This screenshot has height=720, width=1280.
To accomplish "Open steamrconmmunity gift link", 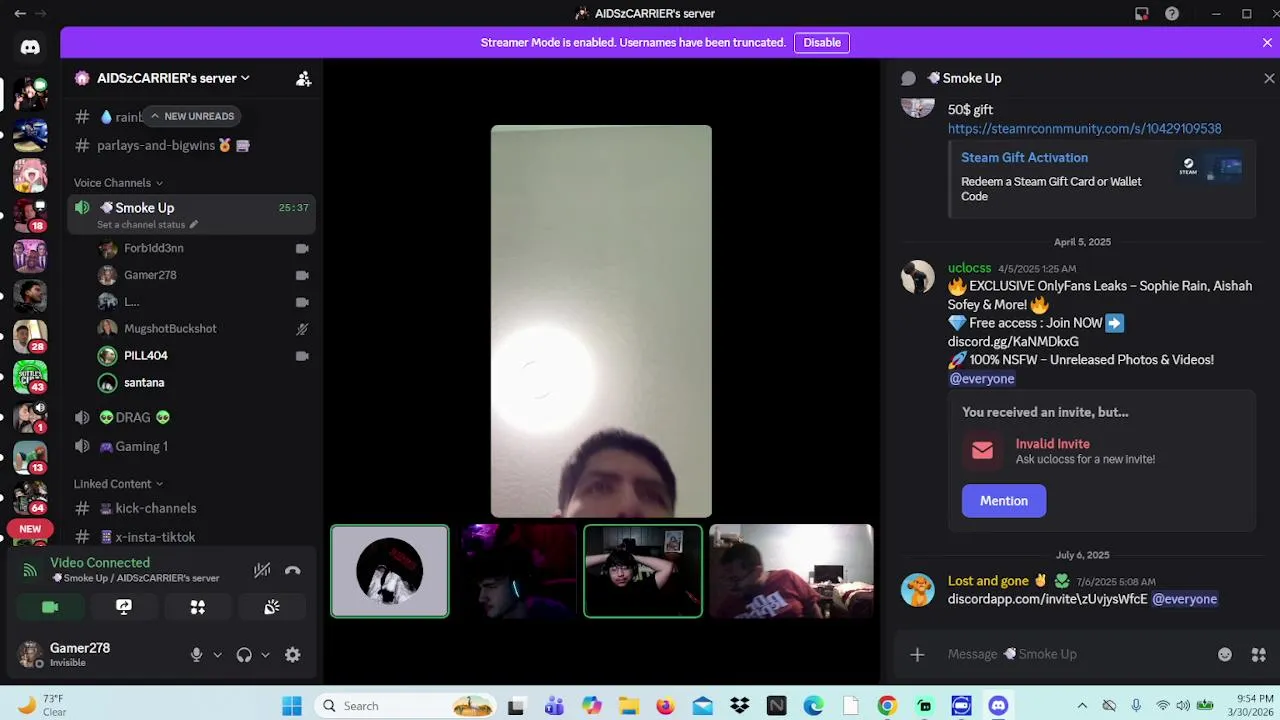I will click(1084, 129).
